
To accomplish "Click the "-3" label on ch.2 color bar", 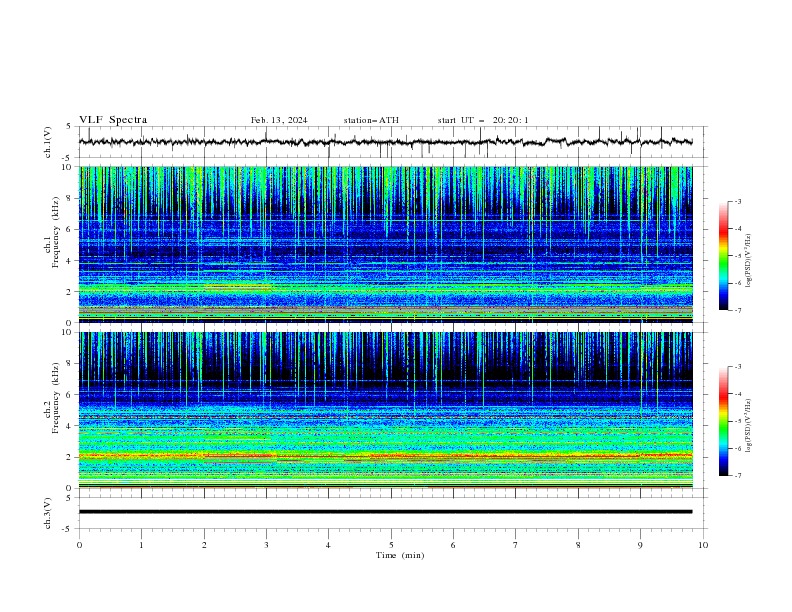I will point(737,367).
